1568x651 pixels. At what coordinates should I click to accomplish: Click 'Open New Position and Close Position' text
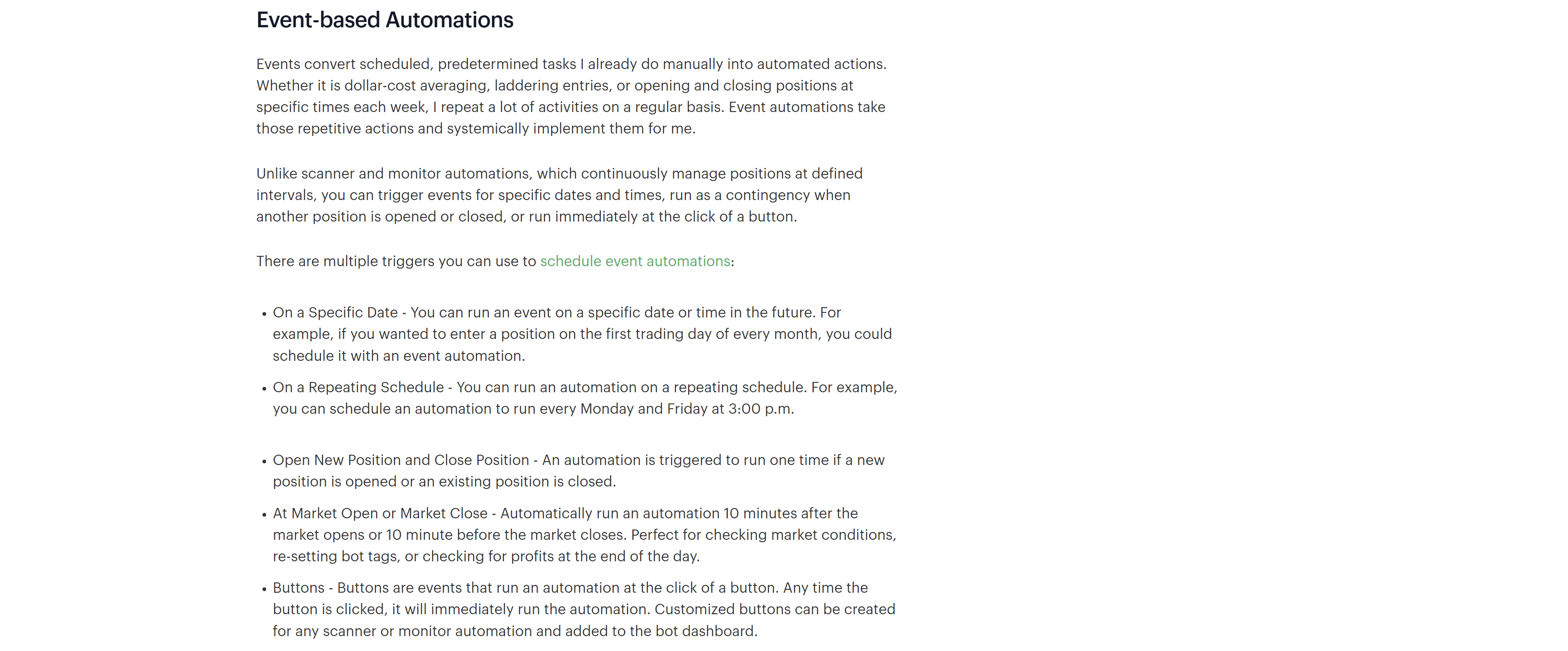[x=400, y=460]
